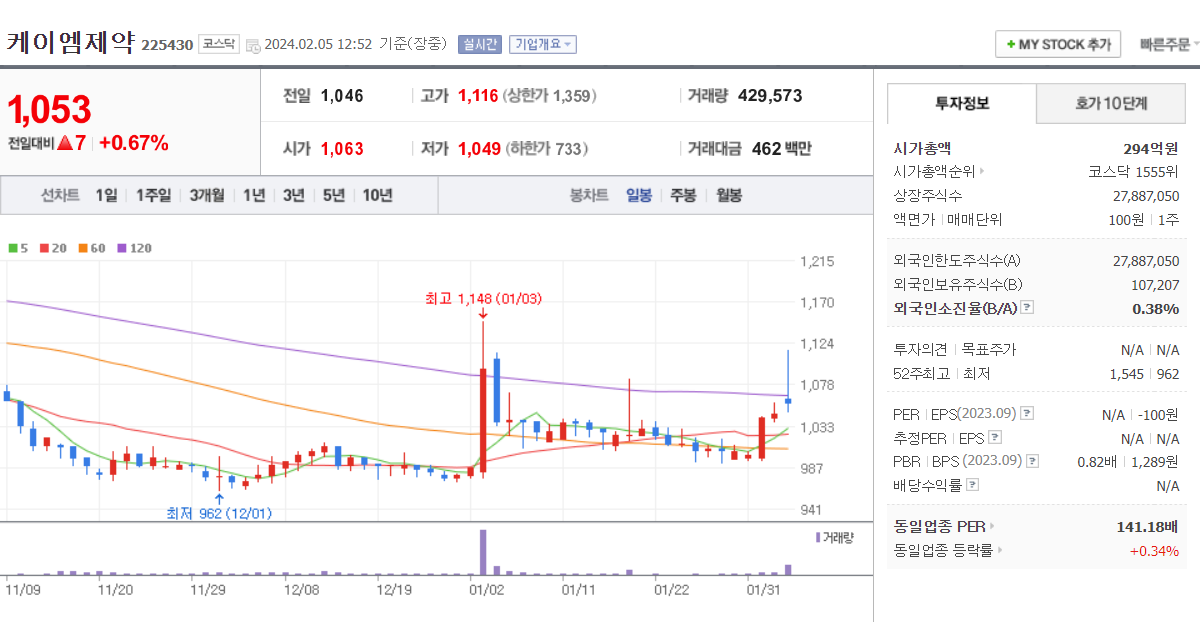The height and width of the screenshot is (622, 1203).
Task: Click the 외국인소진율 value 0.38%
Action: (x=1156, y=308)
